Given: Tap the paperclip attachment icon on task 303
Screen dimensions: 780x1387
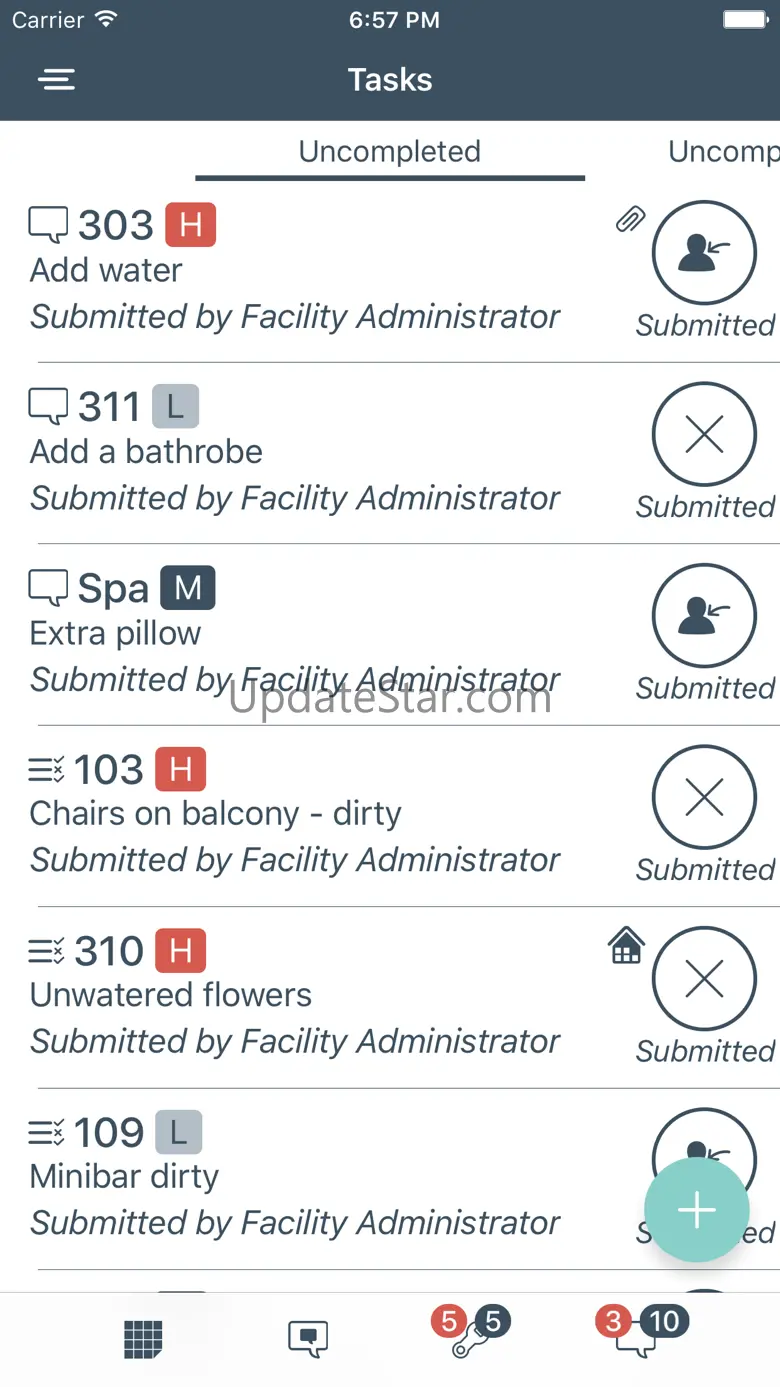Looking at the screenshot, I should pyautogui.click(x=630, y=219).
